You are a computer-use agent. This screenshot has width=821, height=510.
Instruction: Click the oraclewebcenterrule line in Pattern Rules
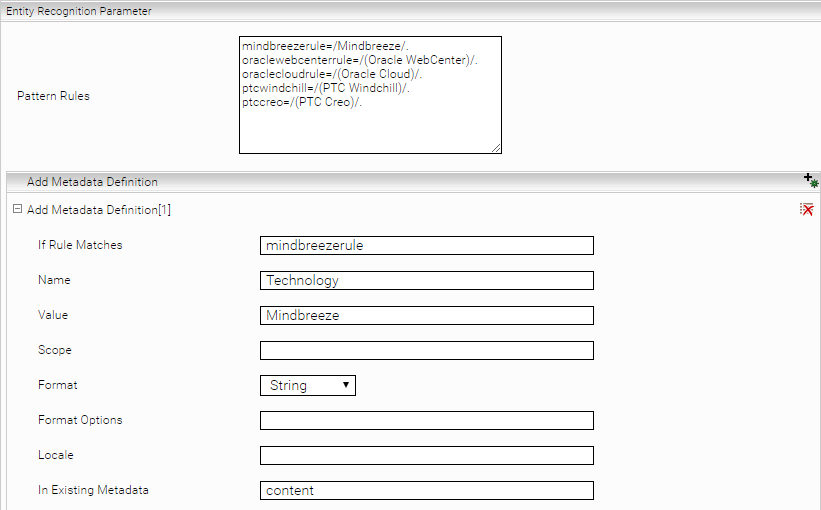pyautogui.click(x=360, y=60)
